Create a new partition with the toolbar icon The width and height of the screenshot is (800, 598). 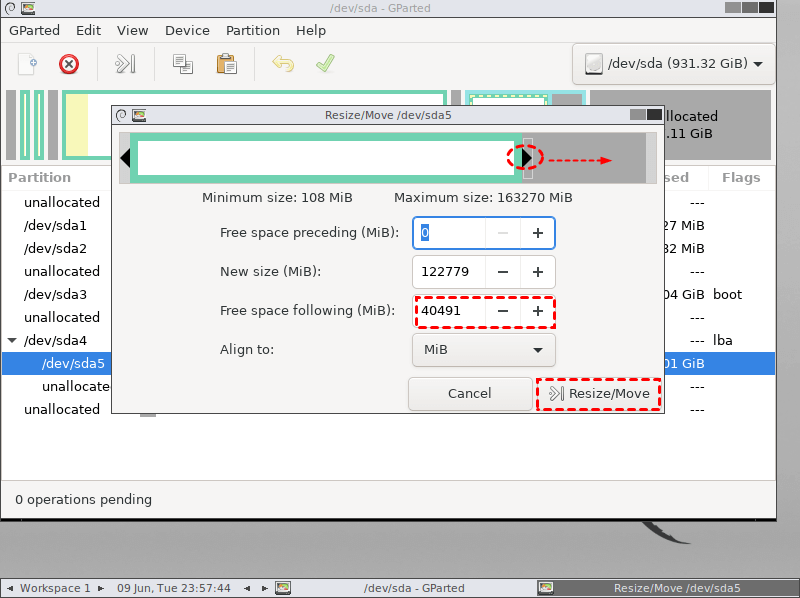tap(26, 63)
